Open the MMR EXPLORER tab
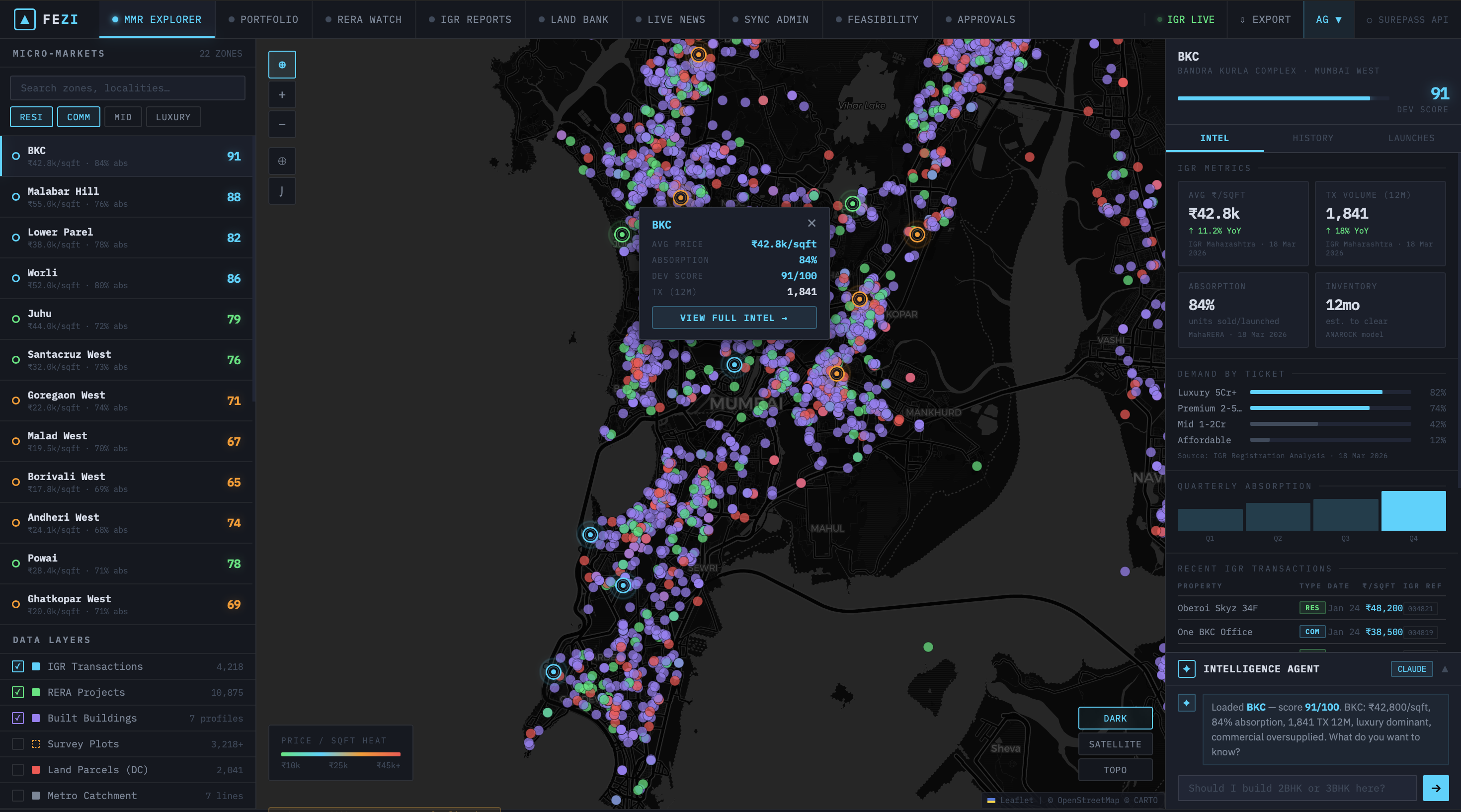Image resolution: width=1461 pixels, height=812 pixels. [x=157, y=19]
